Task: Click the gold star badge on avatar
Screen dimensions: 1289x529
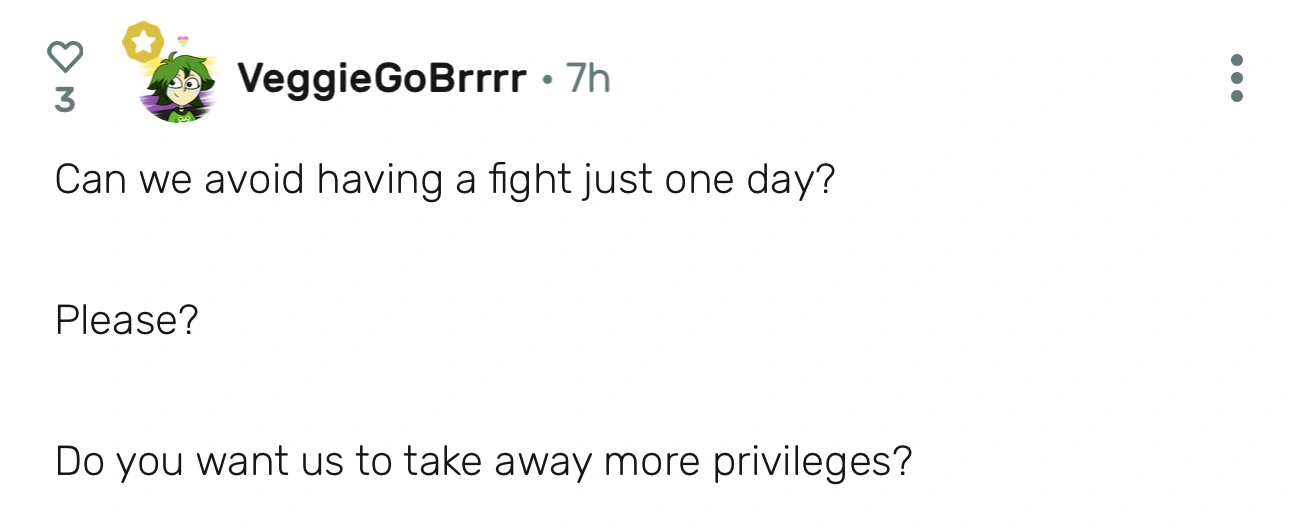Action: [x=142, y=43]
